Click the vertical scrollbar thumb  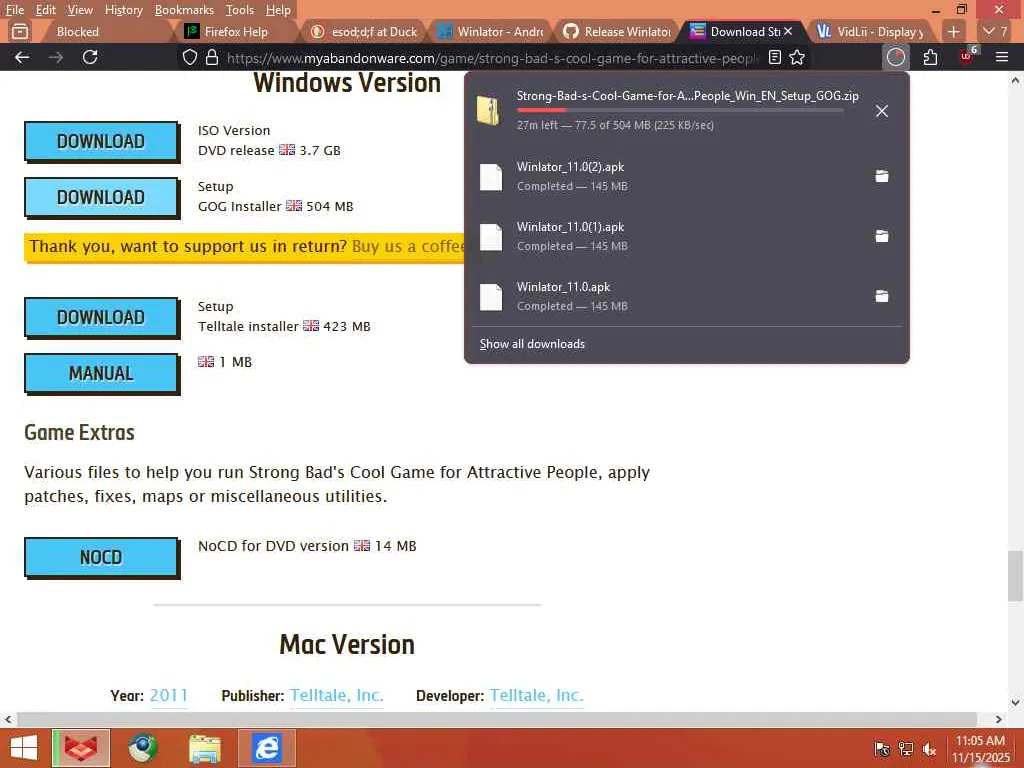[1015, 576]
